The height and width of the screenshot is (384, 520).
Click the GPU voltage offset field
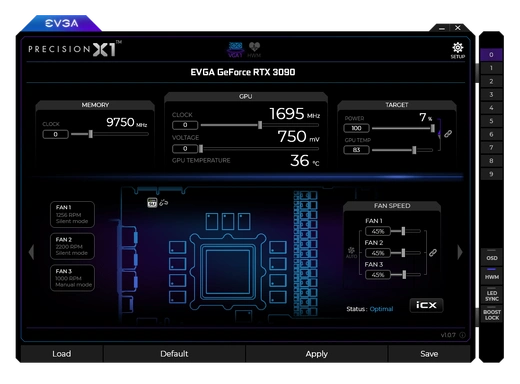[185, 148]
